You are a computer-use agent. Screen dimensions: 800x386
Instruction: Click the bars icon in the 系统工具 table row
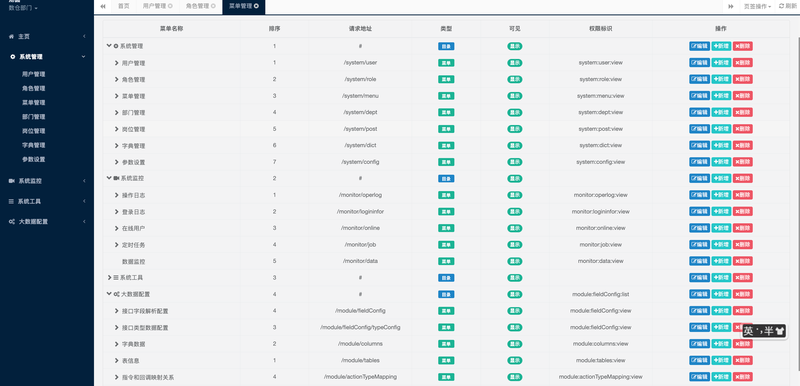(116, 278)
